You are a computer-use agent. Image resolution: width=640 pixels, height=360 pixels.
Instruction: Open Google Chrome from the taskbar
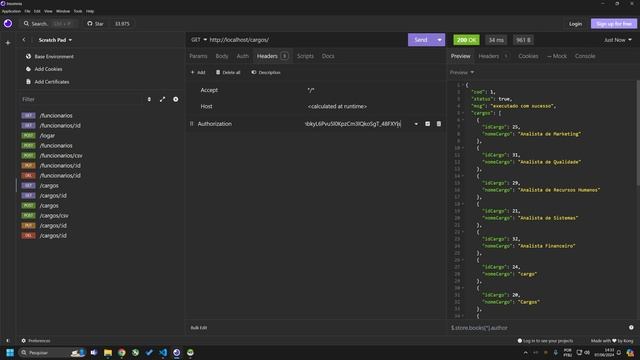click(x=122, y=352)
